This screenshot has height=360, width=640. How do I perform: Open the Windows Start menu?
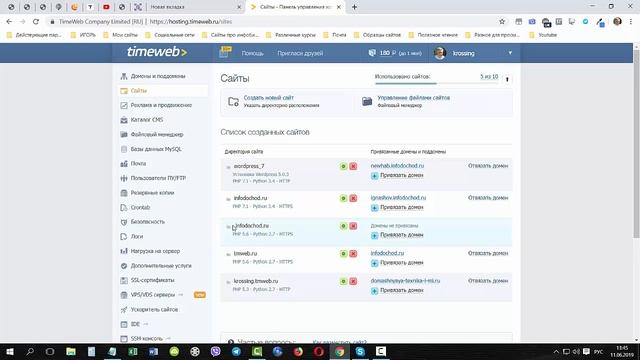(x=10, y=351)
